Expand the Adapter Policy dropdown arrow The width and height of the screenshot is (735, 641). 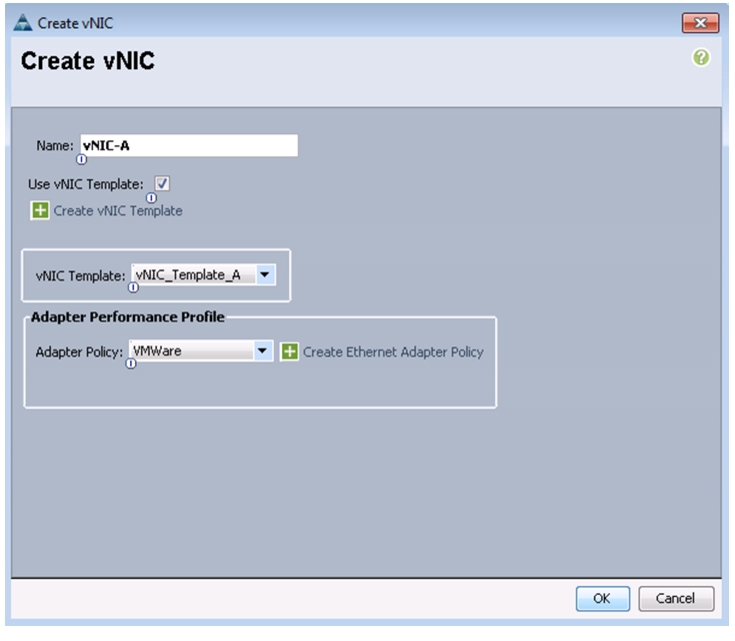pyautogui.click(x=262, y=350)
